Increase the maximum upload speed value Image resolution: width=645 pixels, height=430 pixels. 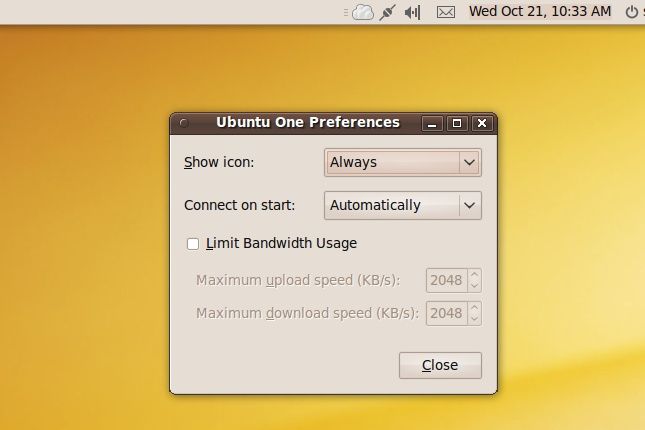(474, 274)
